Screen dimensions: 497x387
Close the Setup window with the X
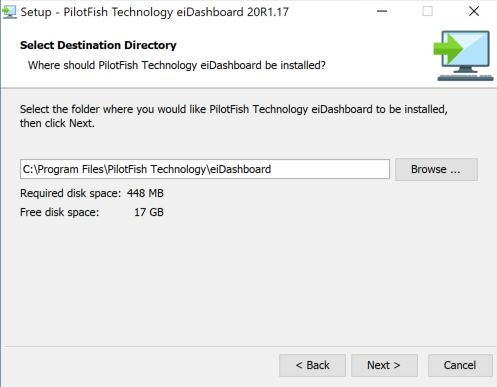coord(474,11)
